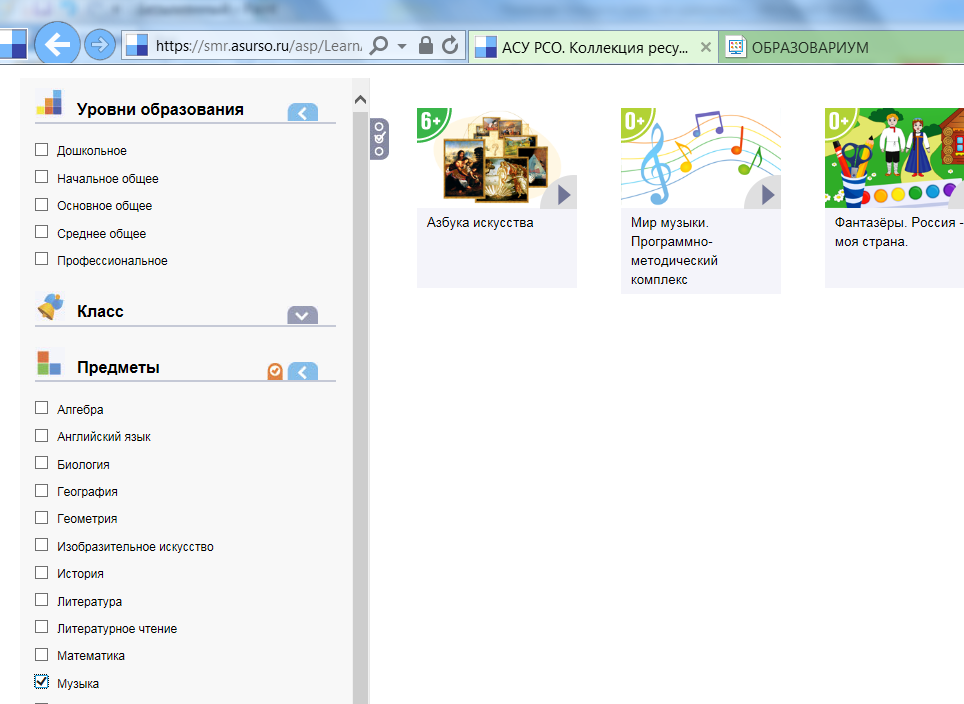
Task: Open the address bar dropdown arrow
Action: [402, 46]
